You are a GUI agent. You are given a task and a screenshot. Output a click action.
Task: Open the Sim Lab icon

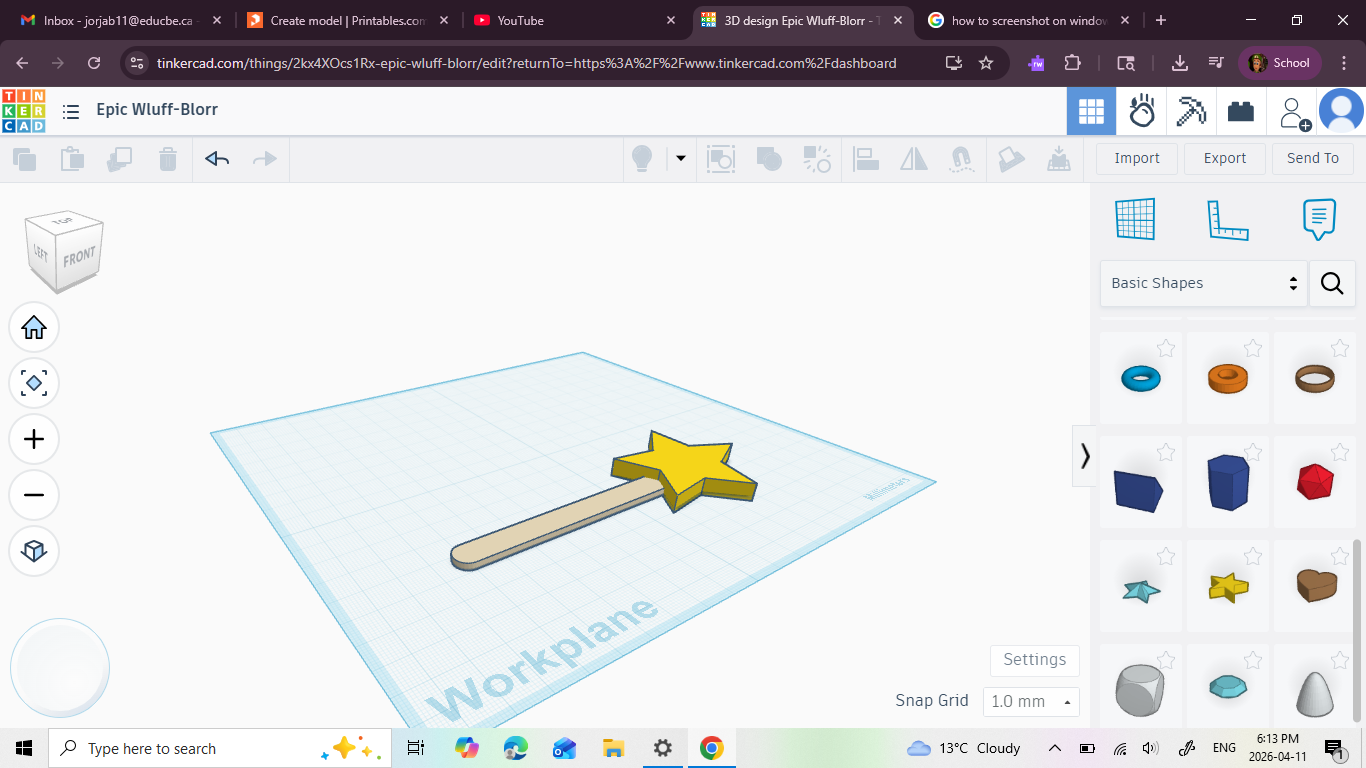[1141, 111]
